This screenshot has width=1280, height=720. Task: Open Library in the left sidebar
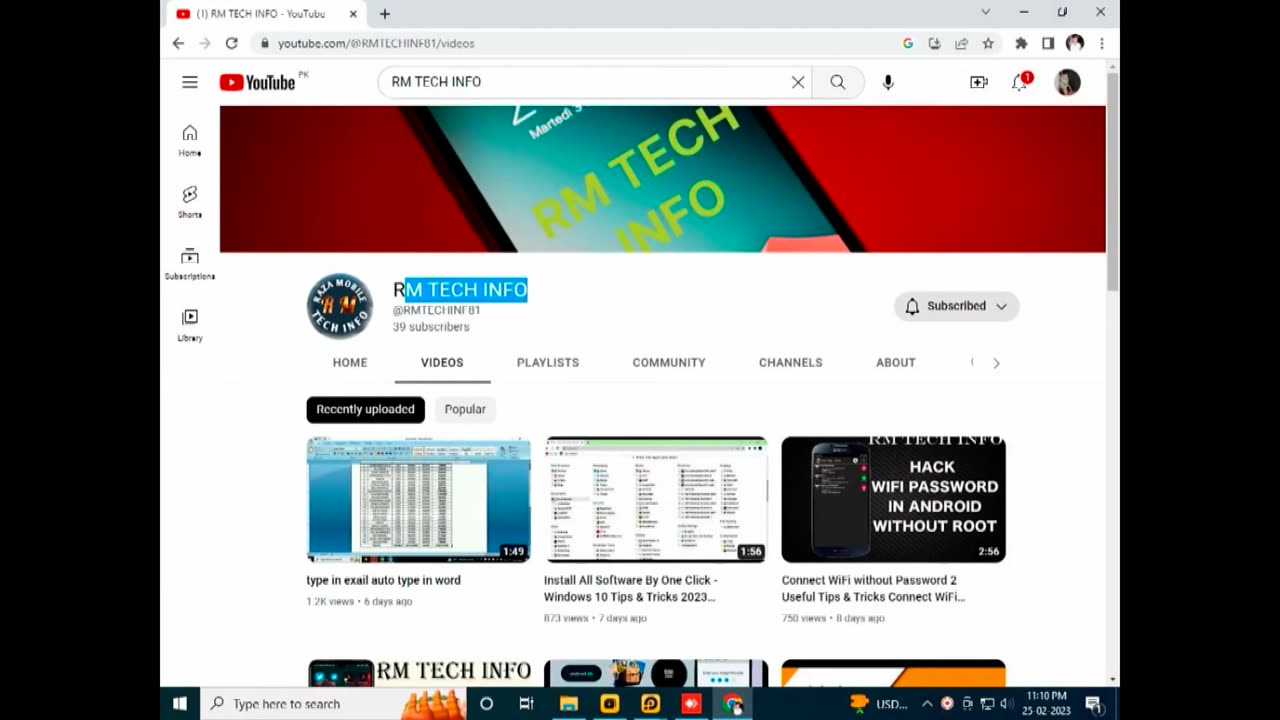click(x=190, y=325)
